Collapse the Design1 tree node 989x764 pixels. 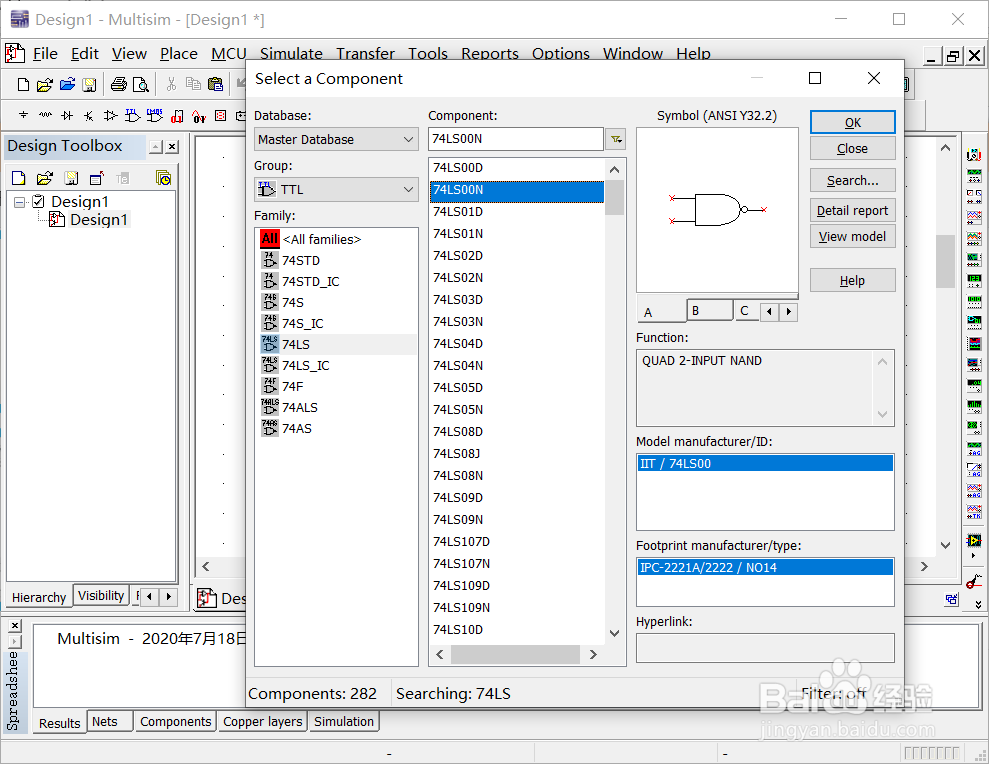[20, 202]
